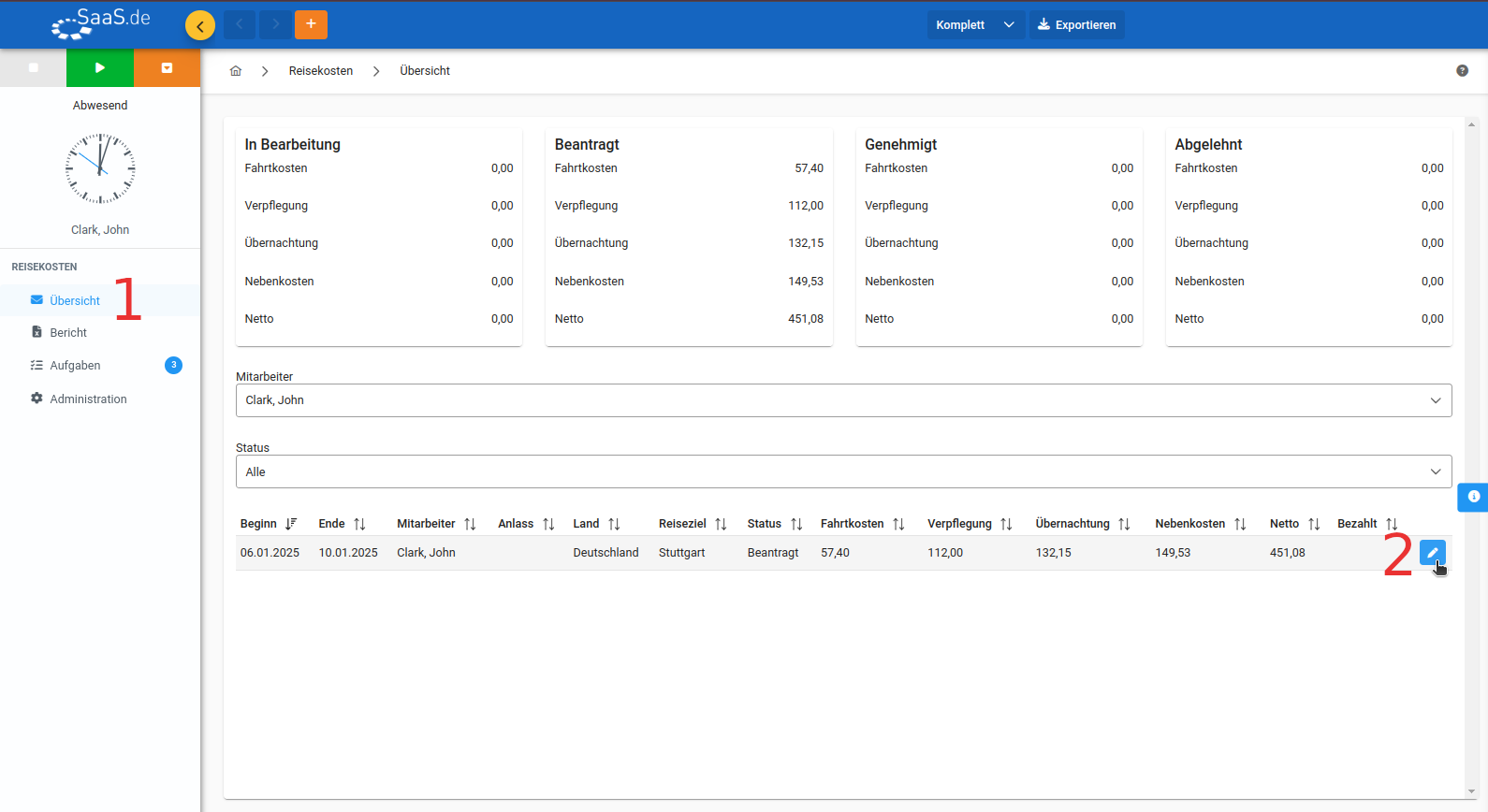Click the help question mark icon
Viewport: 1488px width, 812px height.
1462,71
